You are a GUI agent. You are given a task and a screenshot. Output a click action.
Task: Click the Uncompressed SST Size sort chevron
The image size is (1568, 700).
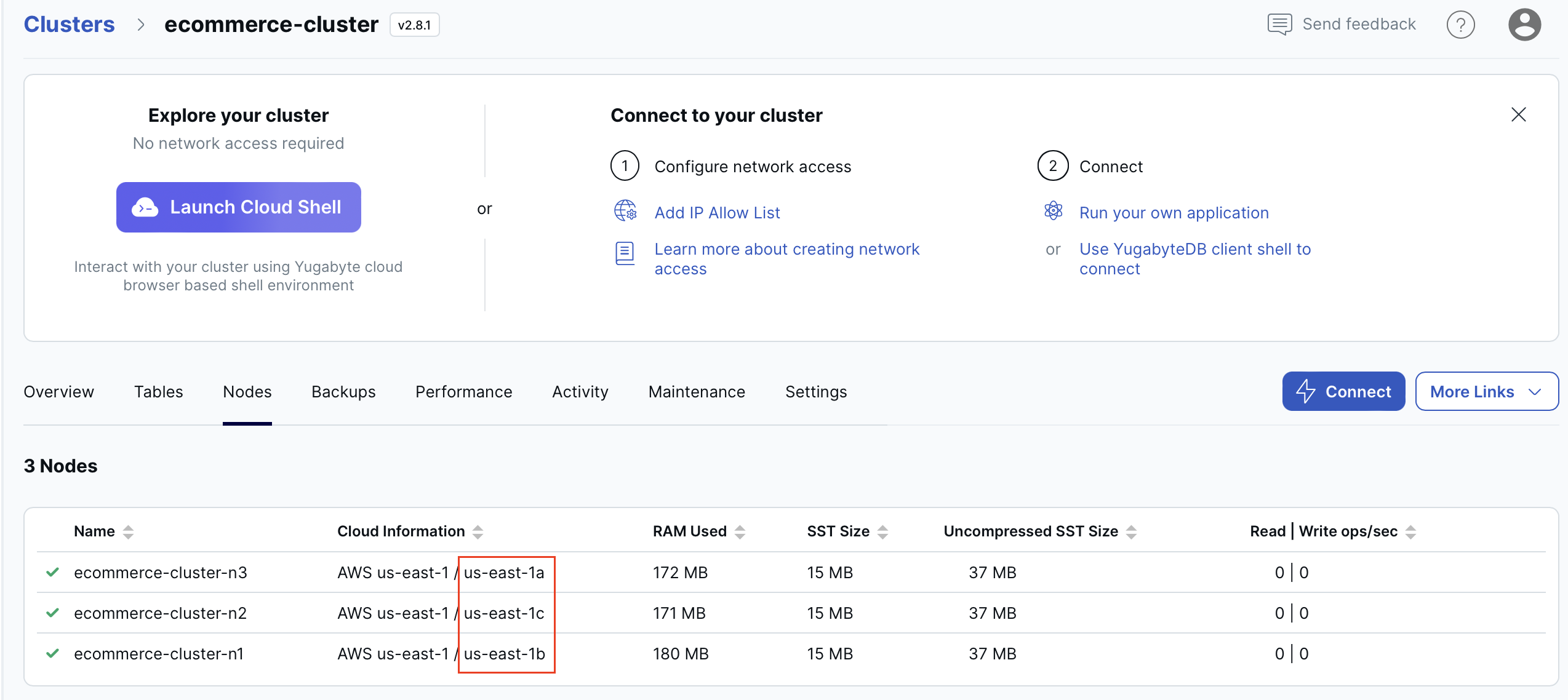1131,531
